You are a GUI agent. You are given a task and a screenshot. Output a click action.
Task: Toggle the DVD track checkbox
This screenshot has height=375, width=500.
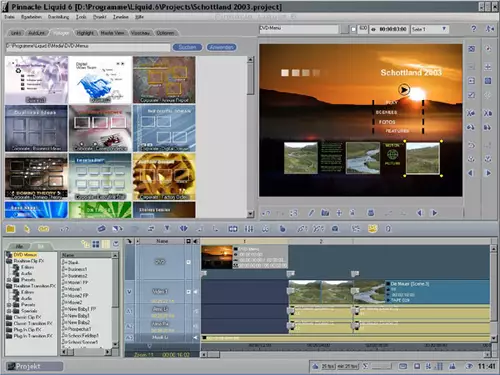[x=188, y=262]
